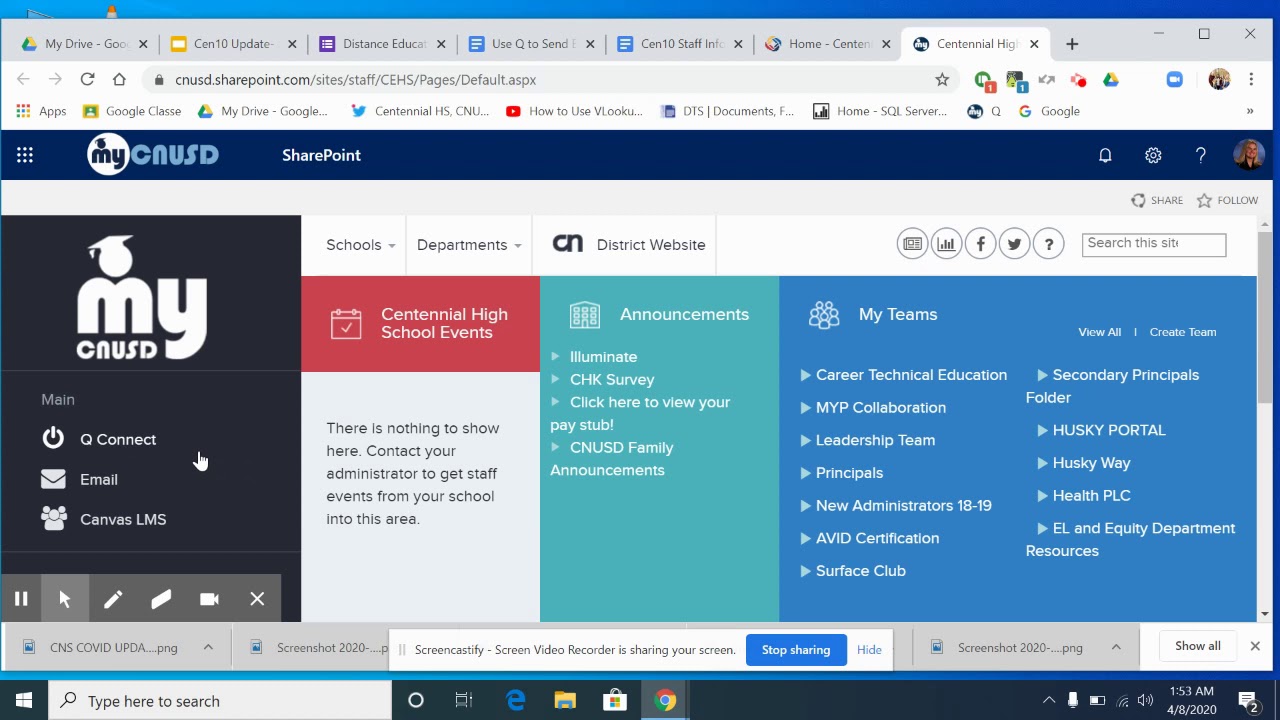
Task: Open Chrome's three-dot menu
Action: (x=1251, y=80)
